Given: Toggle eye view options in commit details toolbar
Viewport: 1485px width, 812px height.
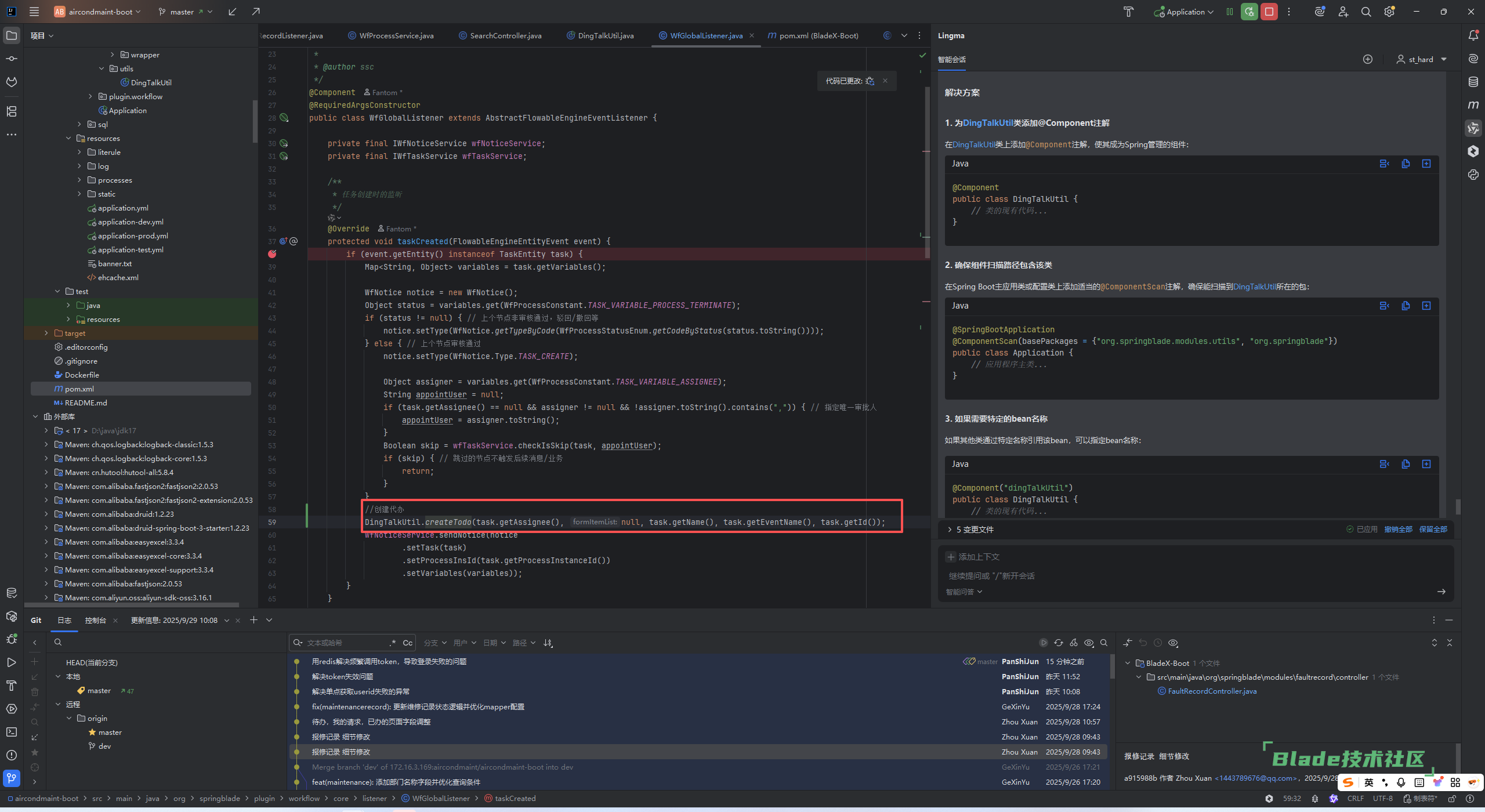Looking at the screenshot, I should point(1173,643).
